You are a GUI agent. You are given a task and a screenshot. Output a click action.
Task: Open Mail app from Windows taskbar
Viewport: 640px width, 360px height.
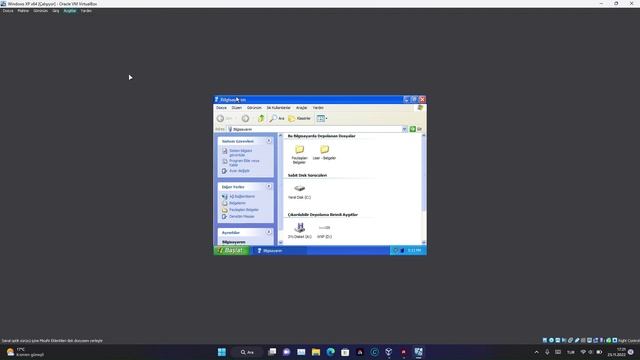(301, 352)
